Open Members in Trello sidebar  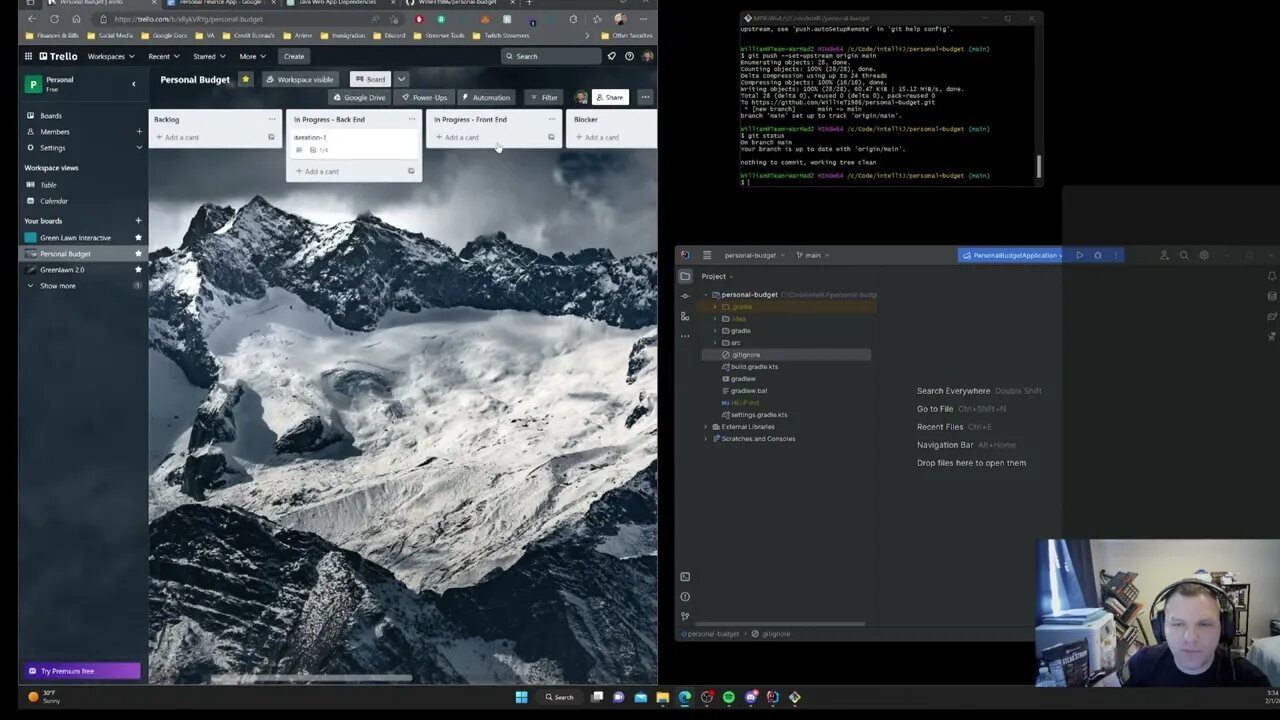pos(55,132)
